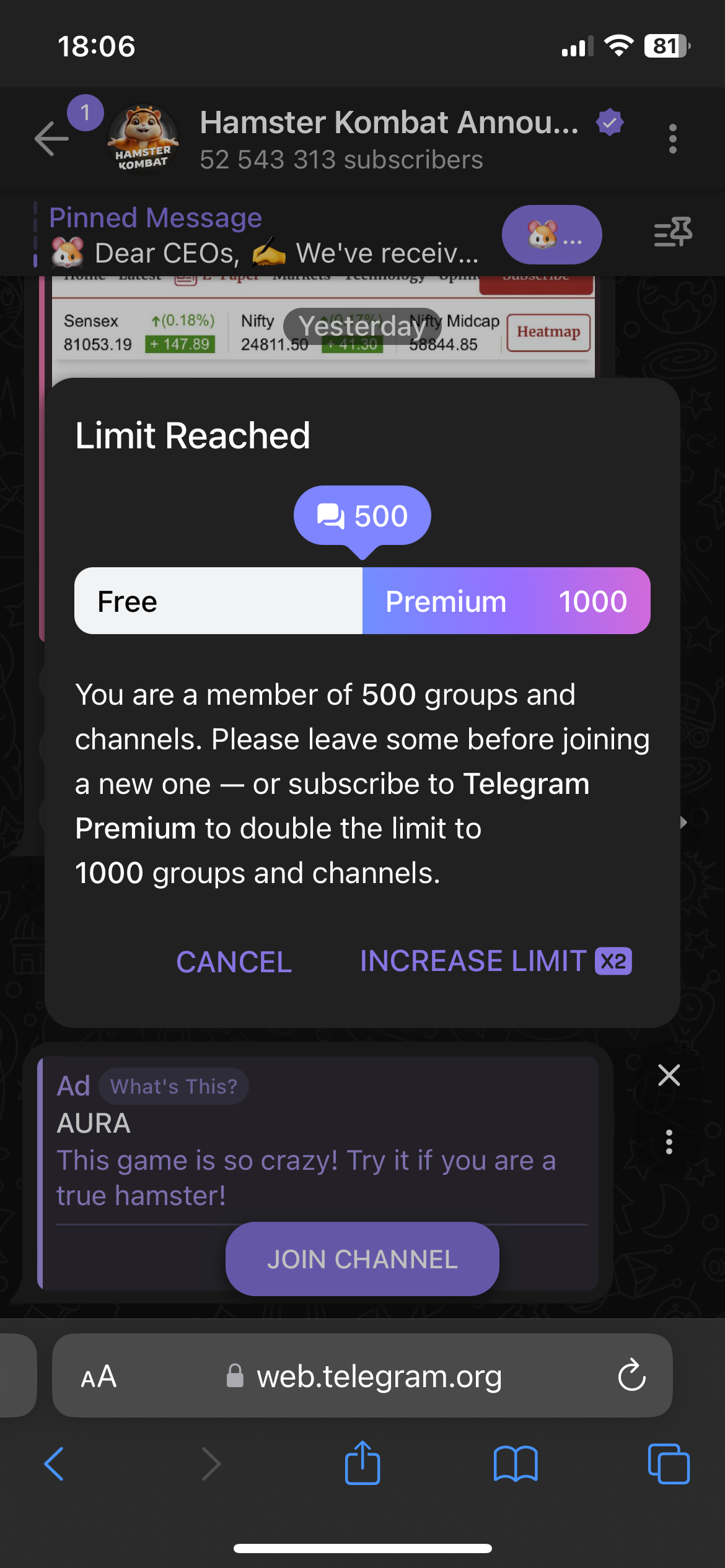Viewport: 725px width, 1568px height.
Task: Open Safari reader and text size menu
Action: [x=99, y=1377]
